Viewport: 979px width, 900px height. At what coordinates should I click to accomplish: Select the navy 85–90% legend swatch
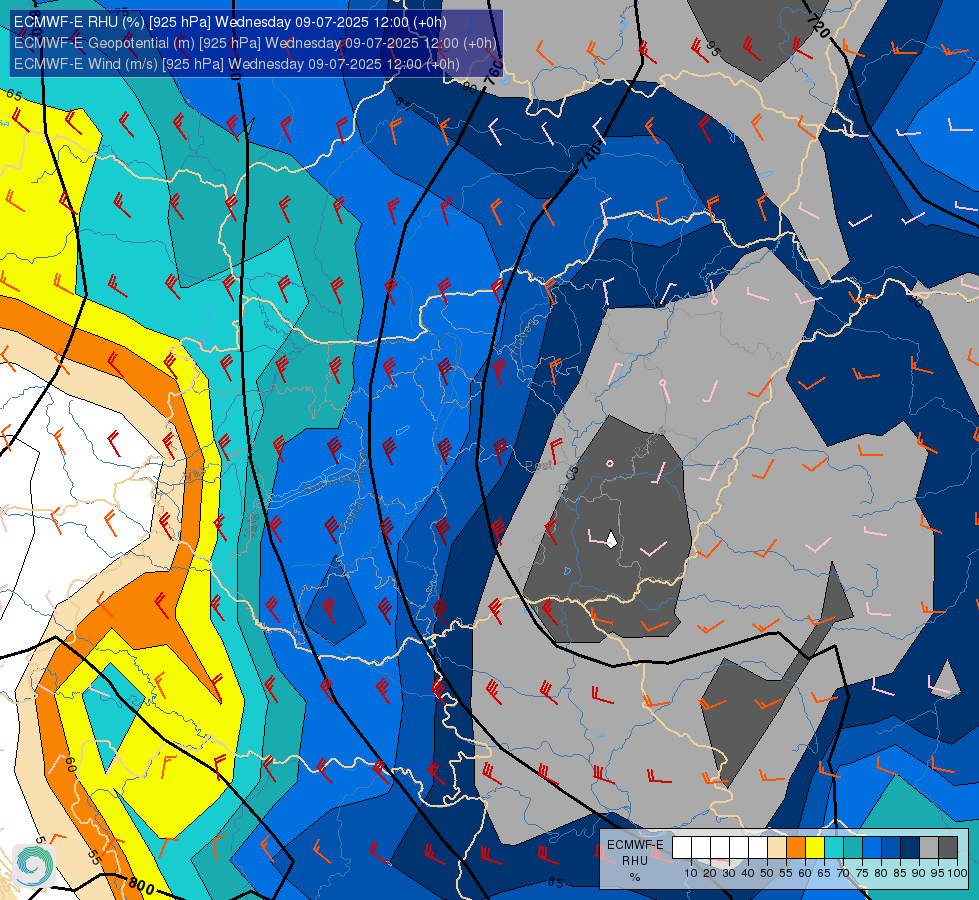tap(910, 848)
